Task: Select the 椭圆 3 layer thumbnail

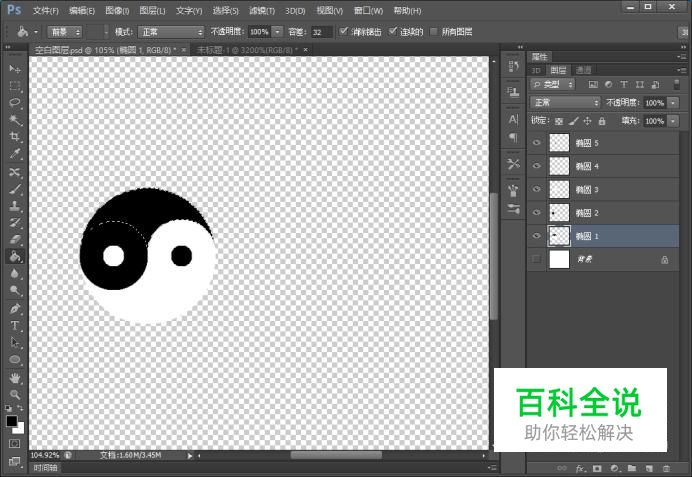Action: [559, 189]
